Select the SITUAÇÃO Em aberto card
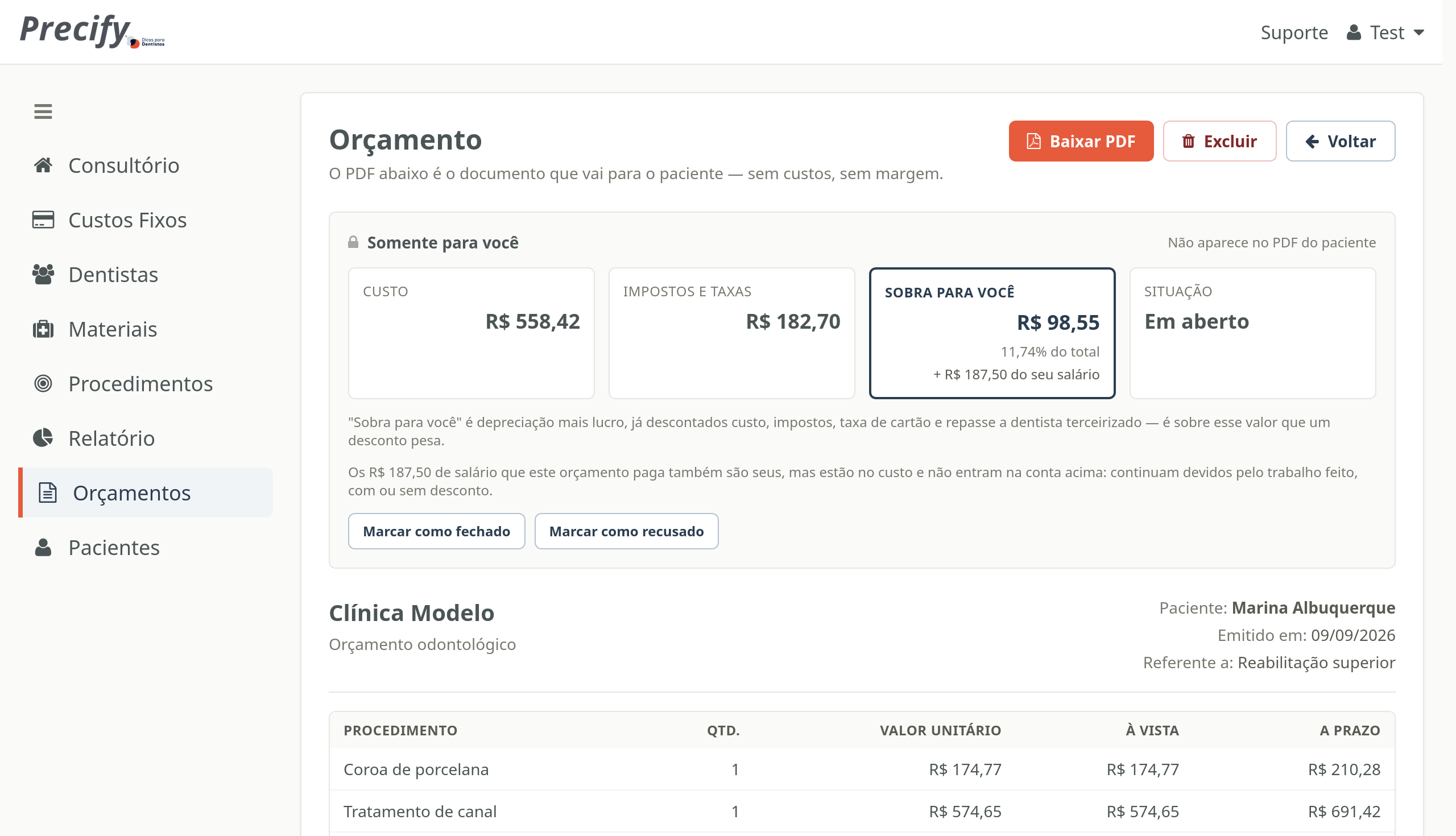 coord(1253,333)
